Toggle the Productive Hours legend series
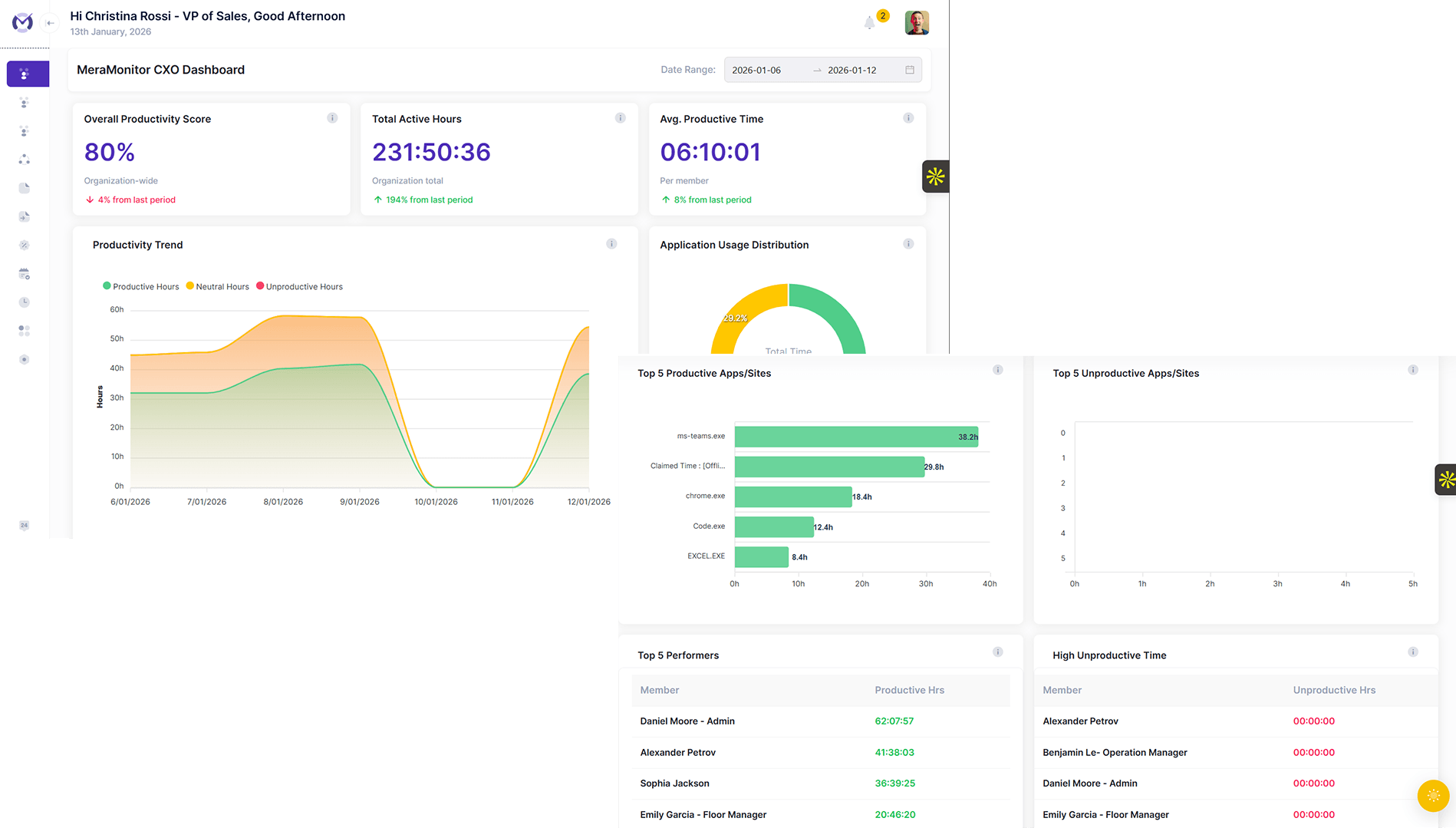 (141, 286)
